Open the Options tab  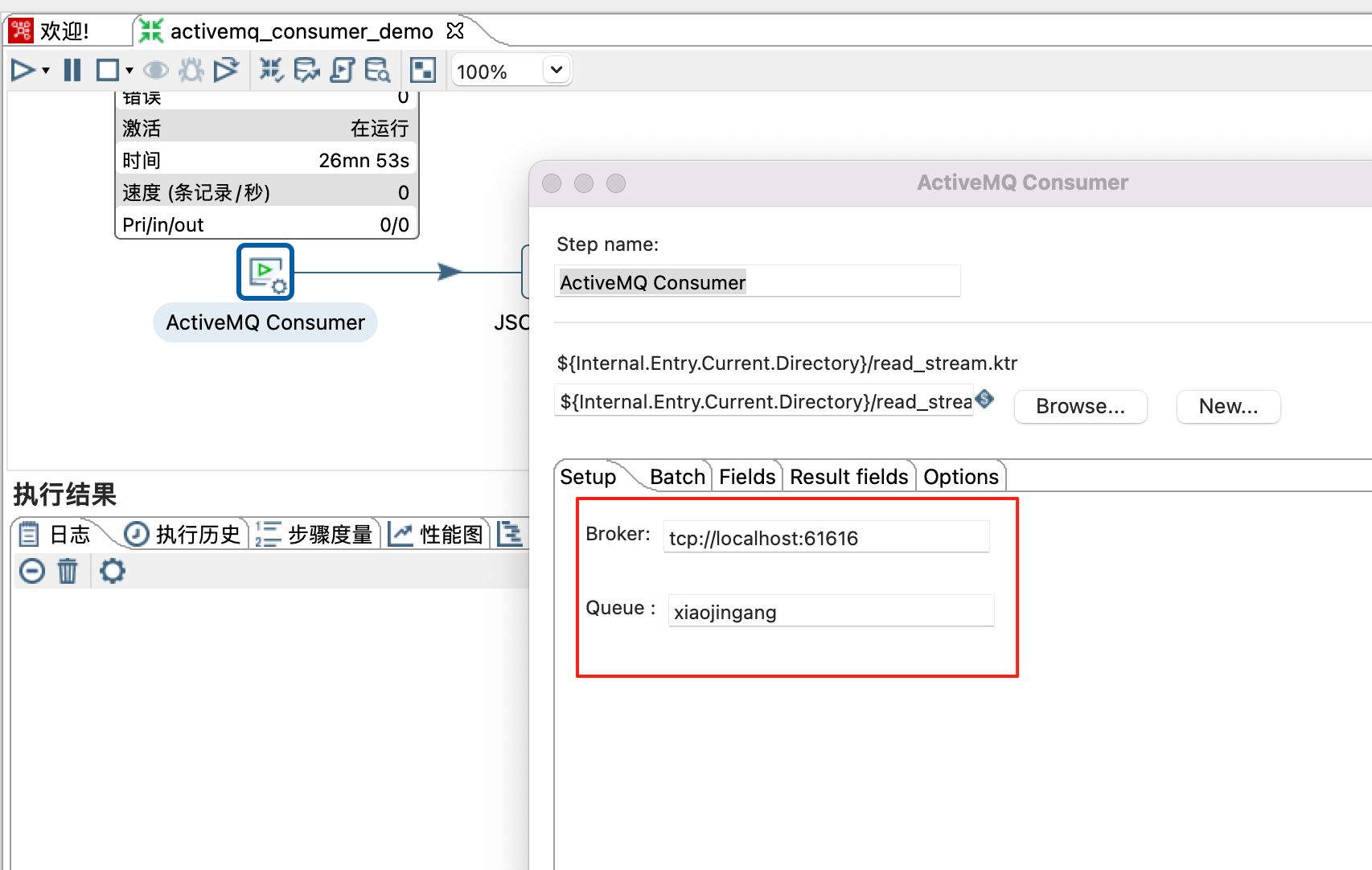(961, 477)
